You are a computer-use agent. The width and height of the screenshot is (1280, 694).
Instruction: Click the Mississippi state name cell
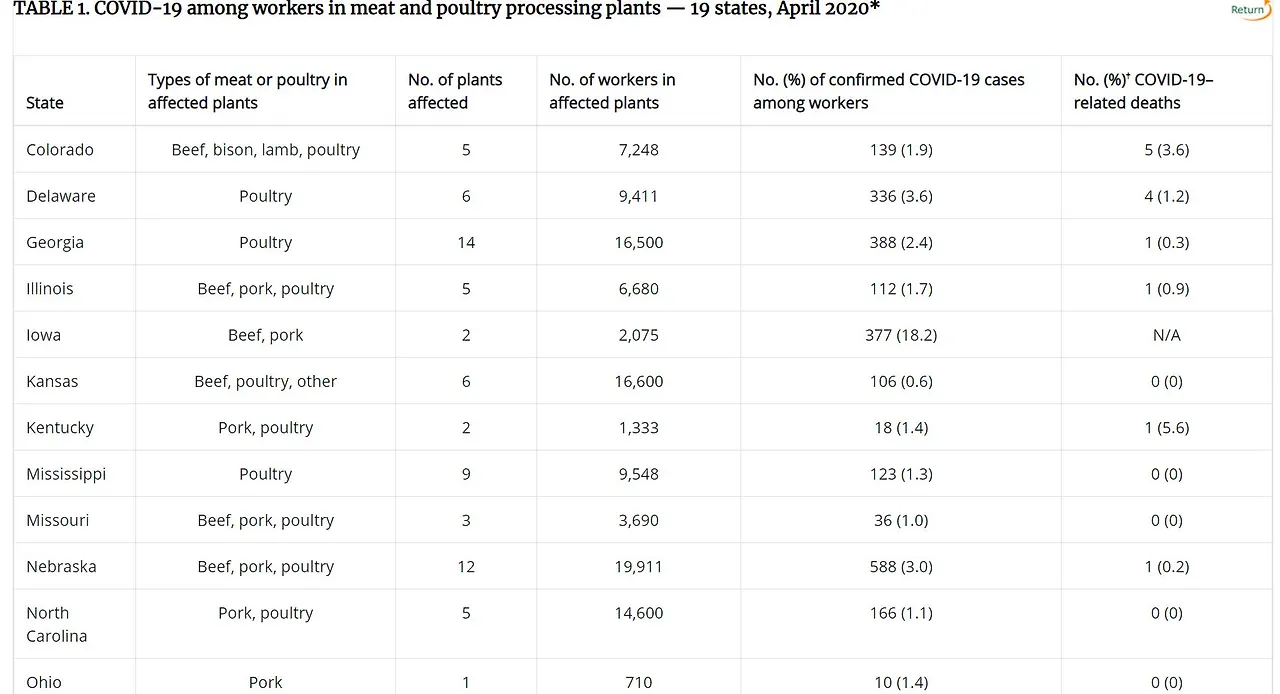point(66,474)
